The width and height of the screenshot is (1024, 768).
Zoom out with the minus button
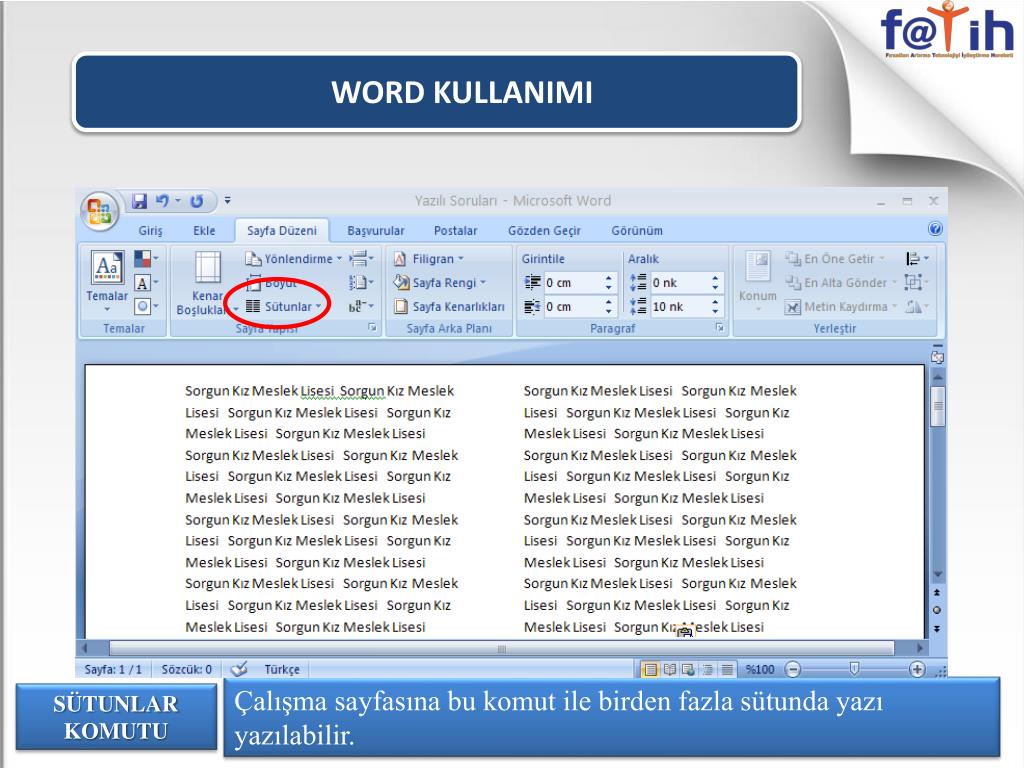pos(793,669)
